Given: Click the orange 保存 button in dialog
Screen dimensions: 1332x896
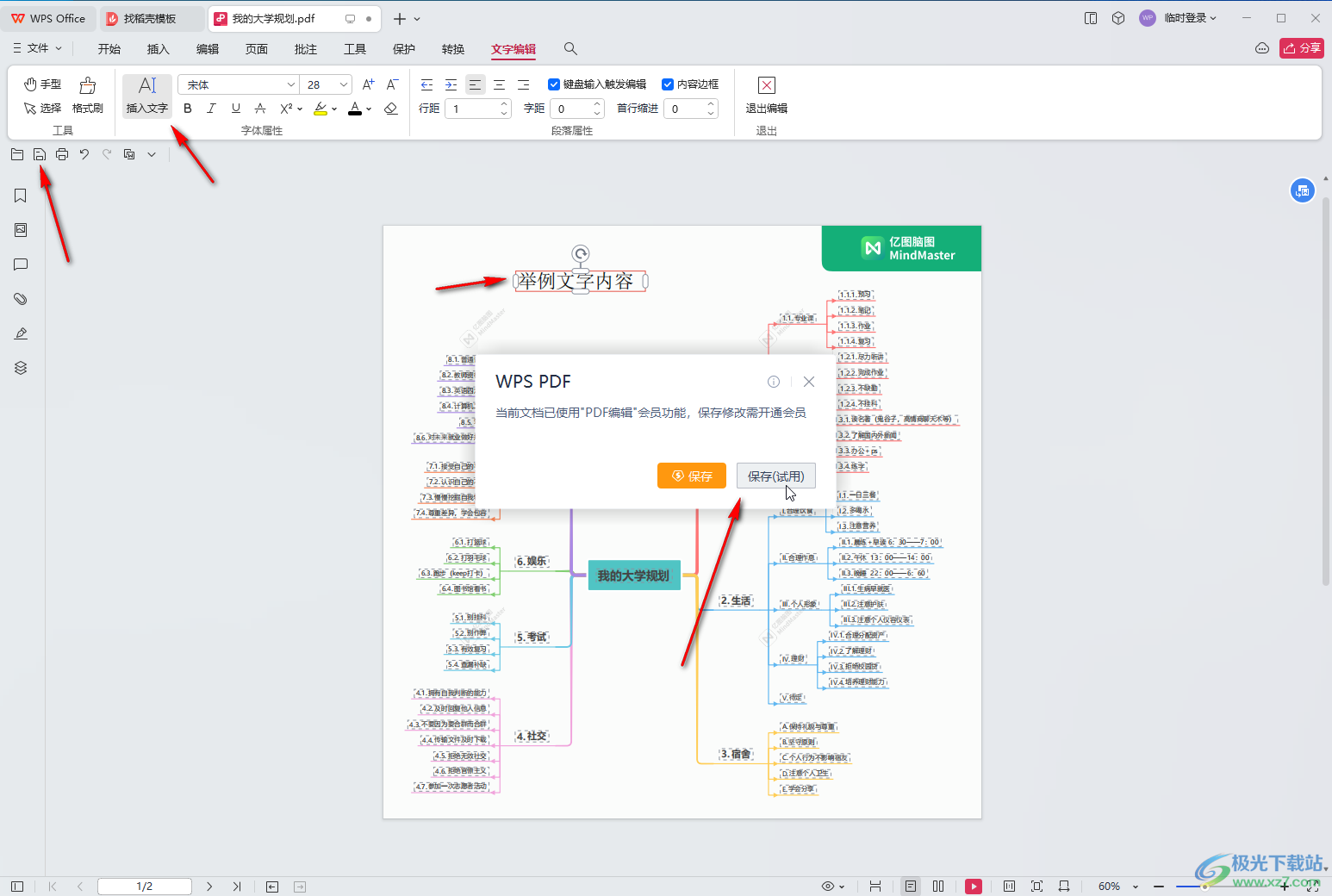Looking at the screenshot, I should (692, 476).
